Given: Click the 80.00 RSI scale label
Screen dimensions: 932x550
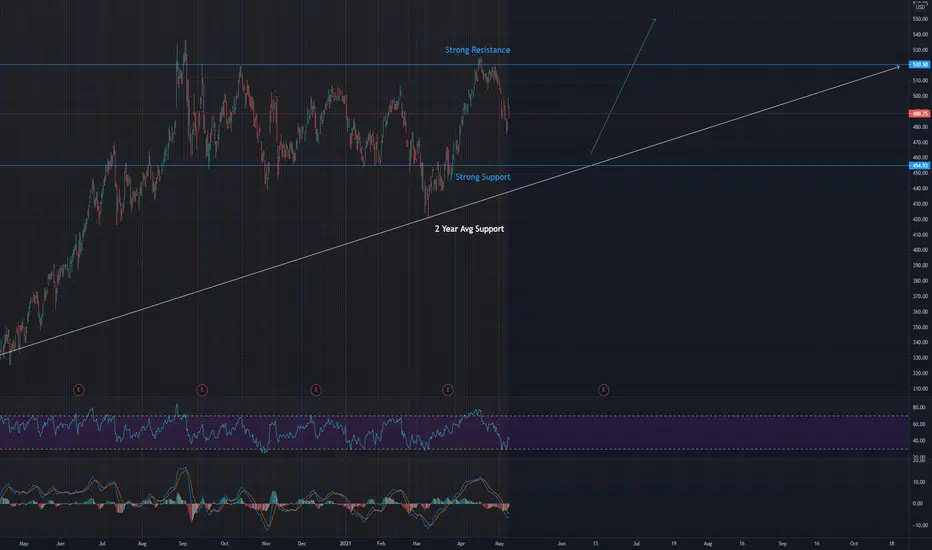Looking at the screenshot, I should click(x=919, y=407).
